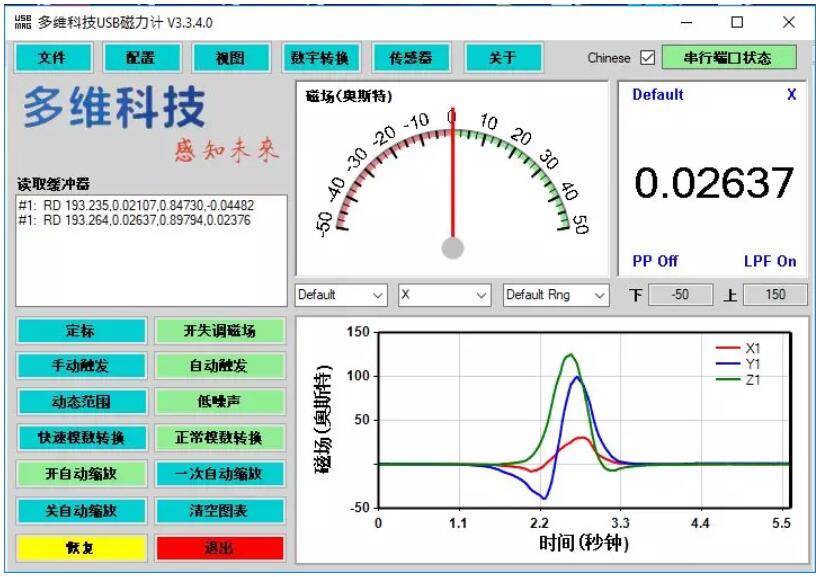
Task: Click the blue Y1 legend swatch
Action: coord(728,364)
